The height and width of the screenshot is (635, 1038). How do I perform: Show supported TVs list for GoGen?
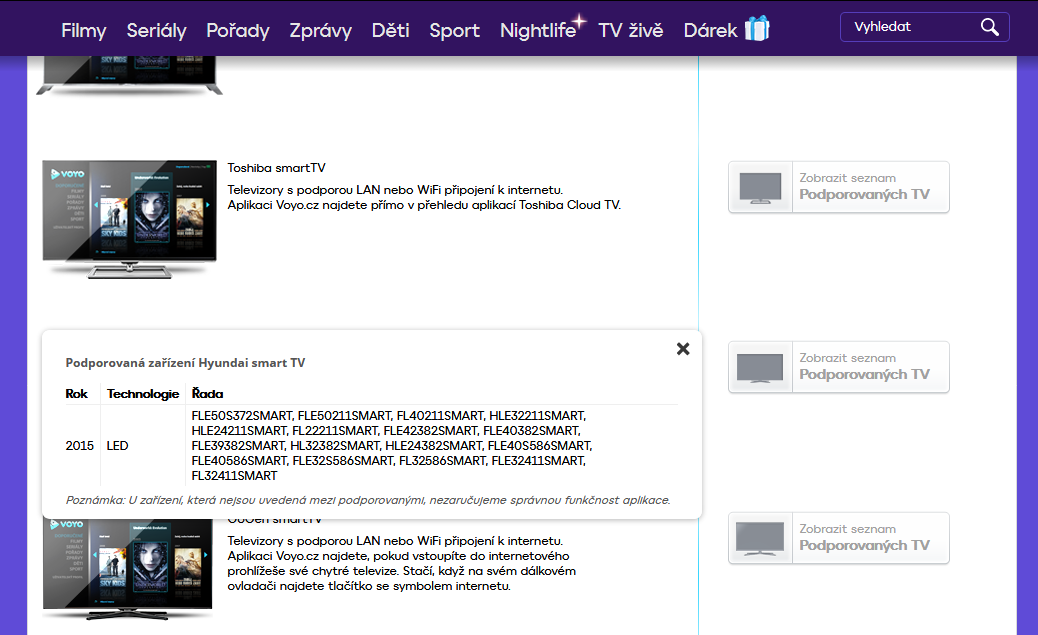click(838, 538)
